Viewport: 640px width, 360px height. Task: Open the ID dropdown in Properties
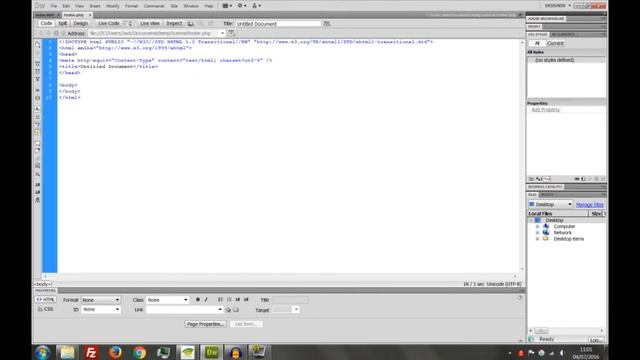(x=101, y=309)
